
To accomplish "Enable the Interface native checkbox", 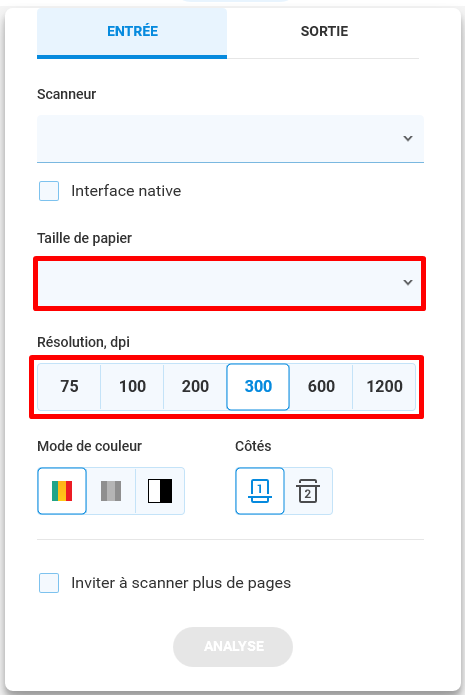I will click(x=49, y=191).
